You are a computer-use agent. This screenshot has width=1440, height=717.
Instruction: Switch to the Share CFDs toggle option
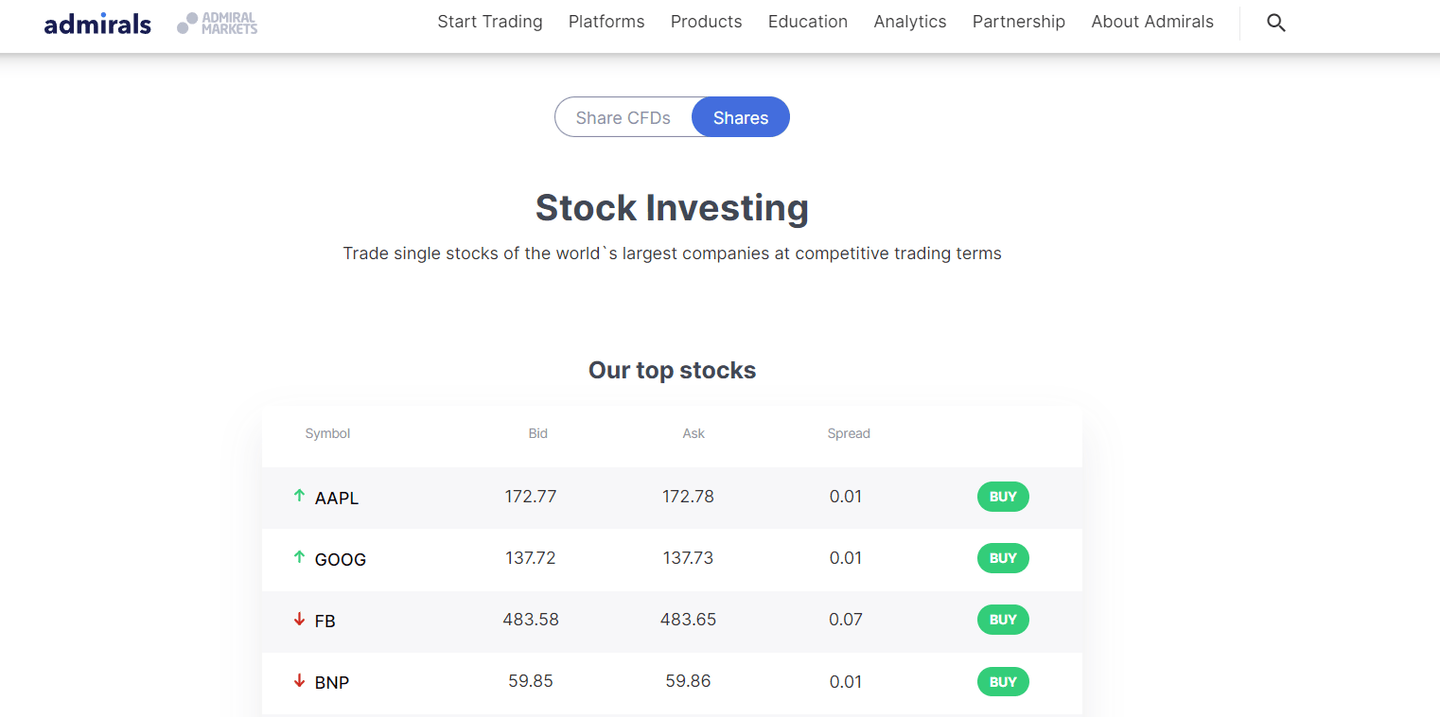click(x=623, y=117)
